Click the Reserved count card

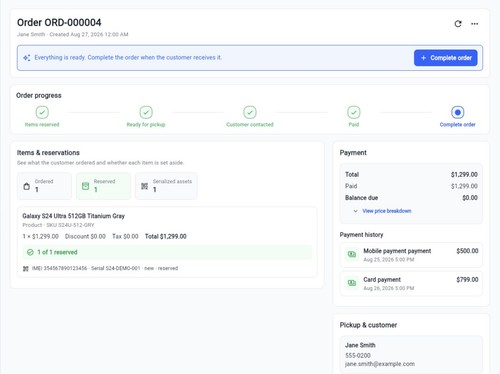point(103,186)
